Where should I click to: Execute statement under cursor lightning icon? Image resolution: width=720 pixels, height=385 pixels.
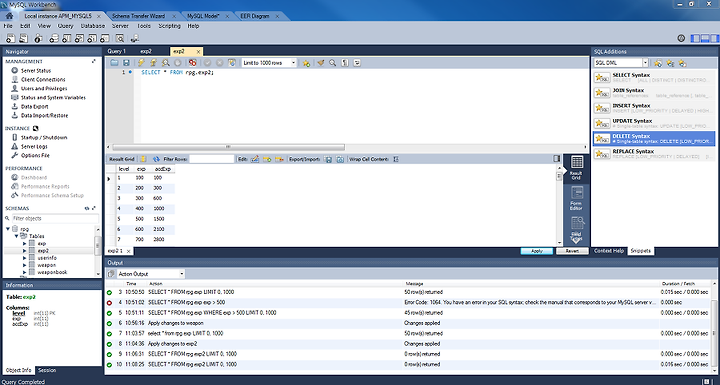click(153, 63)
